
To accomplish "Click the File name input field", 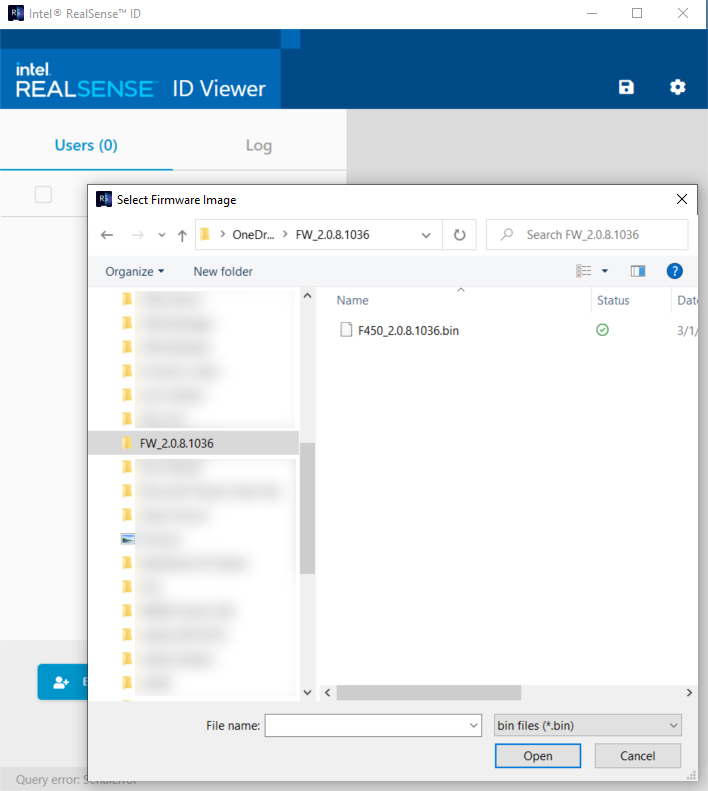I will [x=367, y=725].
